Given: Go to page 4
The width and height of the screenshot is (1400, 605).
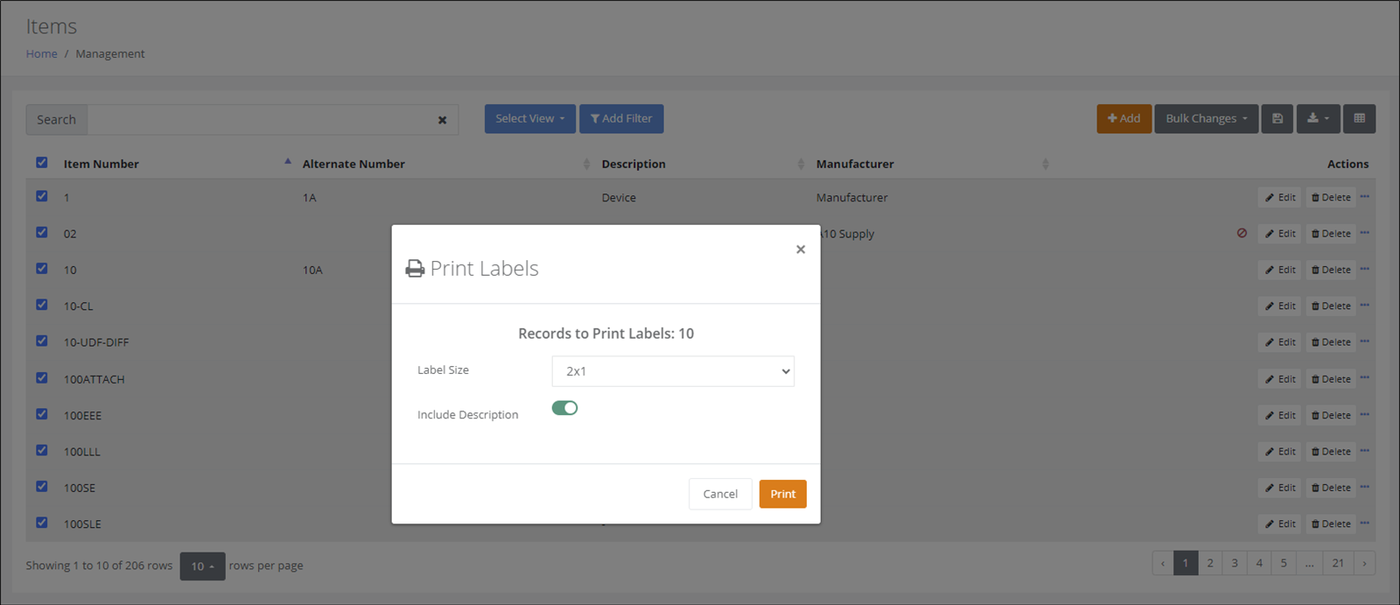Looking at the screenshot, I should click(x=1260, y=563).
